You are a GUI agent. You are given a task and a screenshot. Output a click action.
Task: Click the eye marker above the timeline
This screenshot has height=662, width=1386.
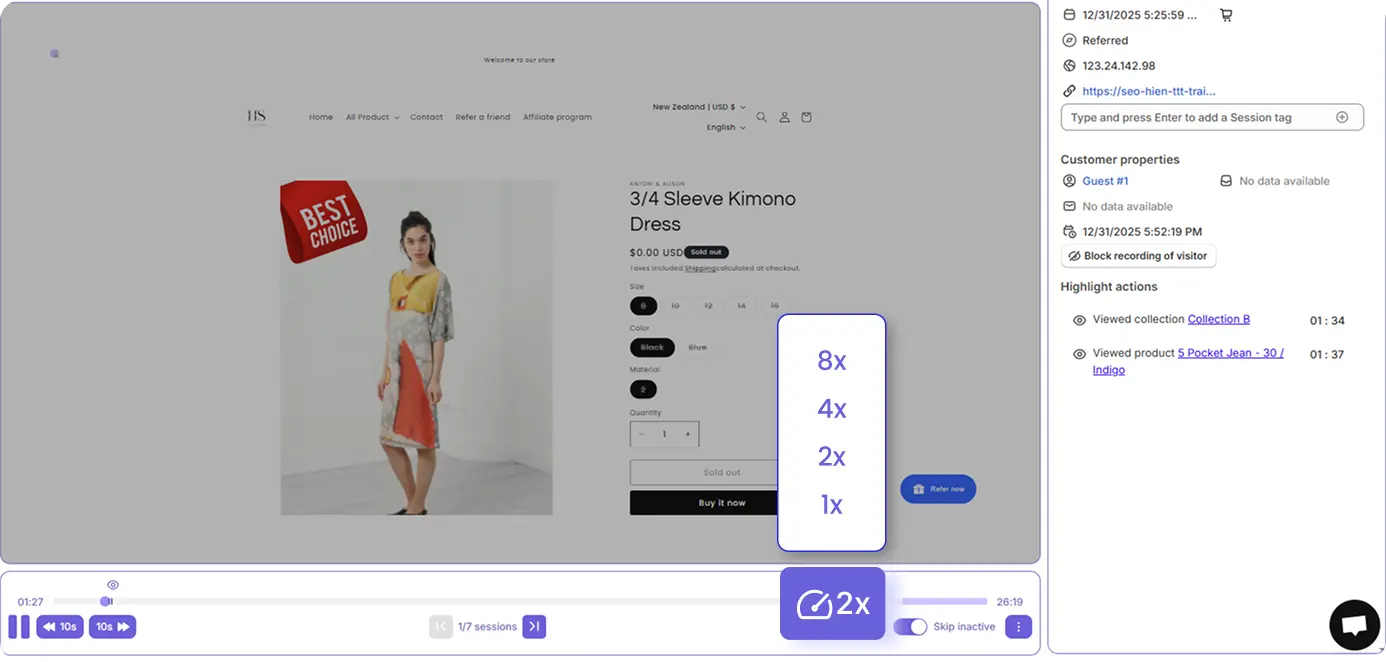coord(113,585)
